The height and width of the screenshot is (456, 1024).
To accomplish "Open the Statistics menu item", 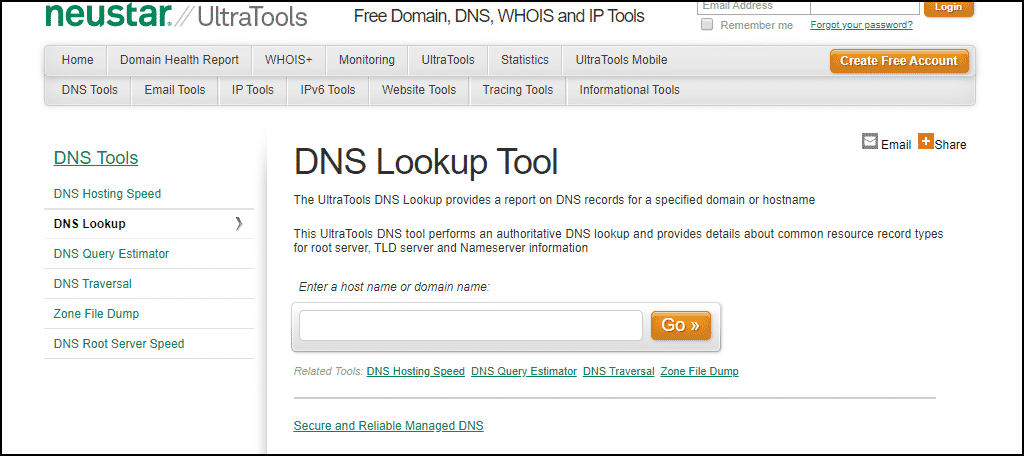I will click(525, 60).
